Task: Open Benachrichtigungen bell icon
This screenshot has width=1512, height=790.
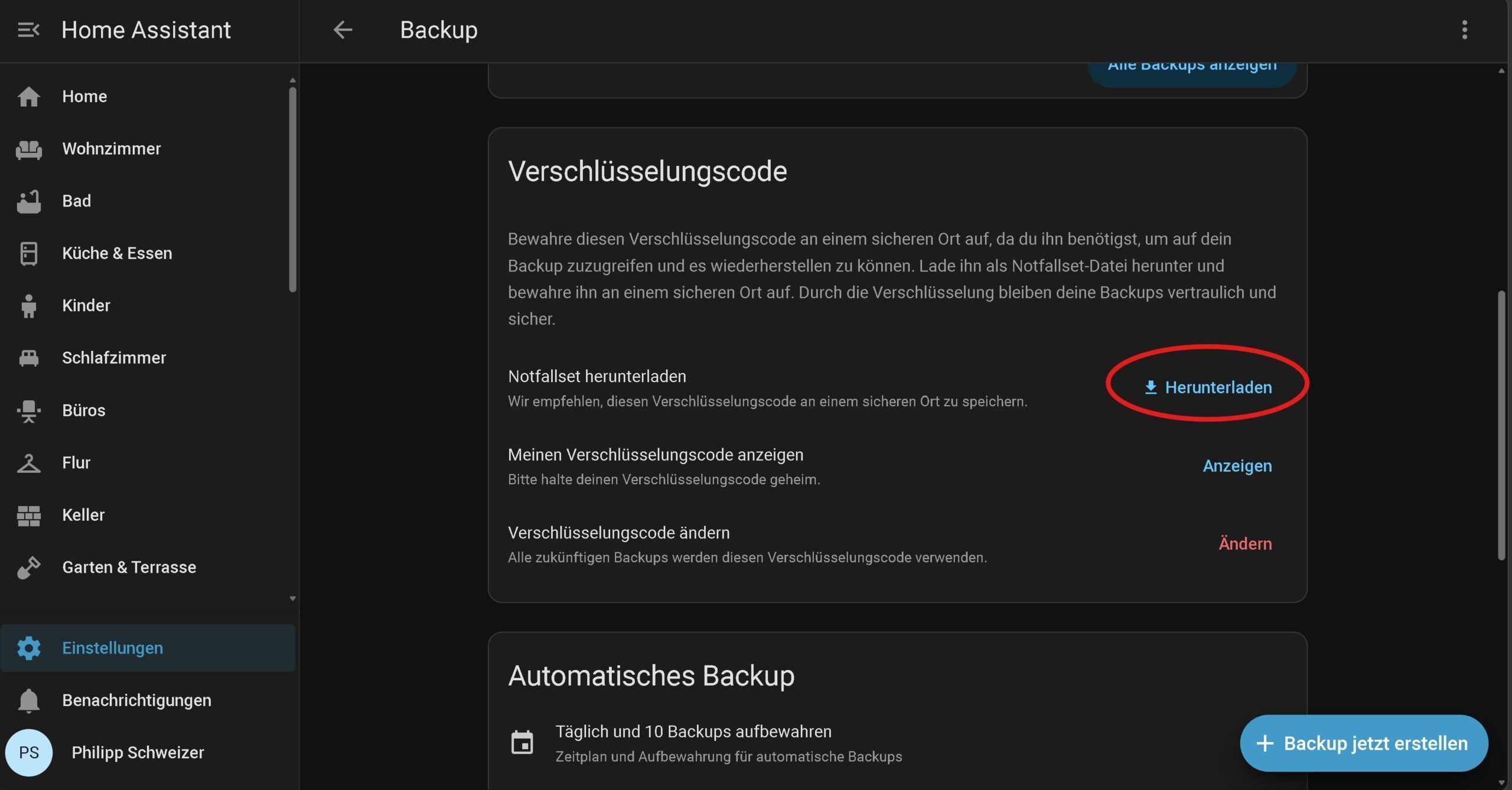Action: pos(28,700)
